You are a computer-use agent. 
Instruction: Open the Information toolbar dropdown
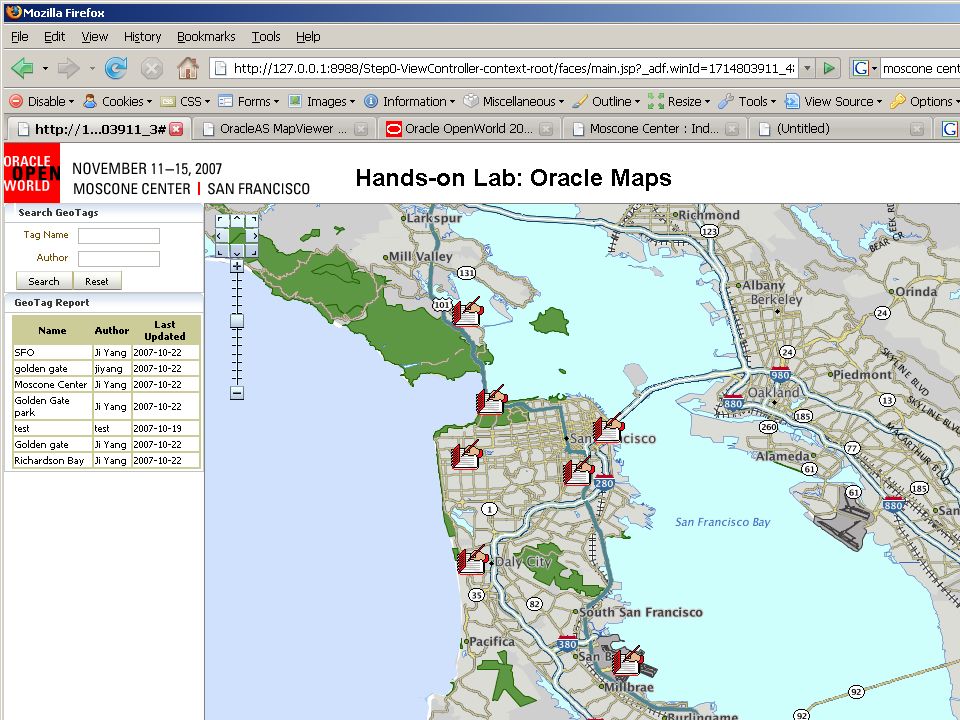[410, 102]
